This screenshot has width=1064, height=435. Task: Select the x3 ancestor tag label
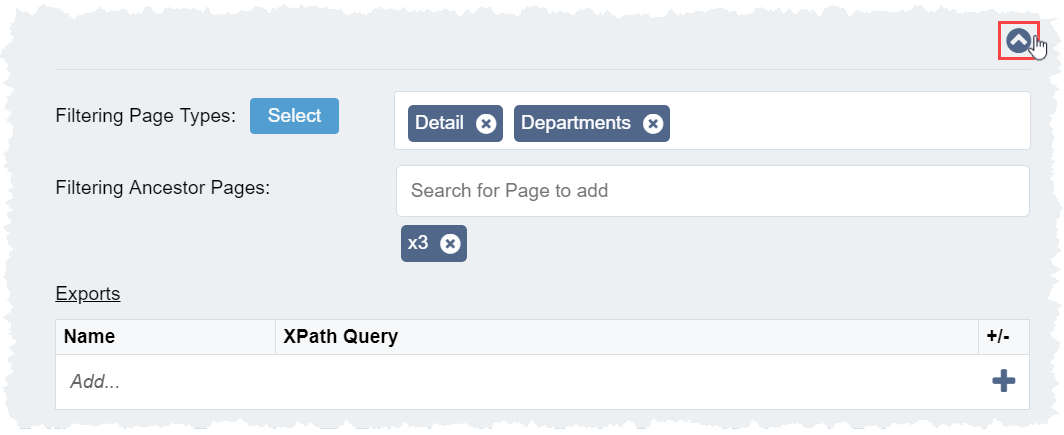(x=418, y=243)
